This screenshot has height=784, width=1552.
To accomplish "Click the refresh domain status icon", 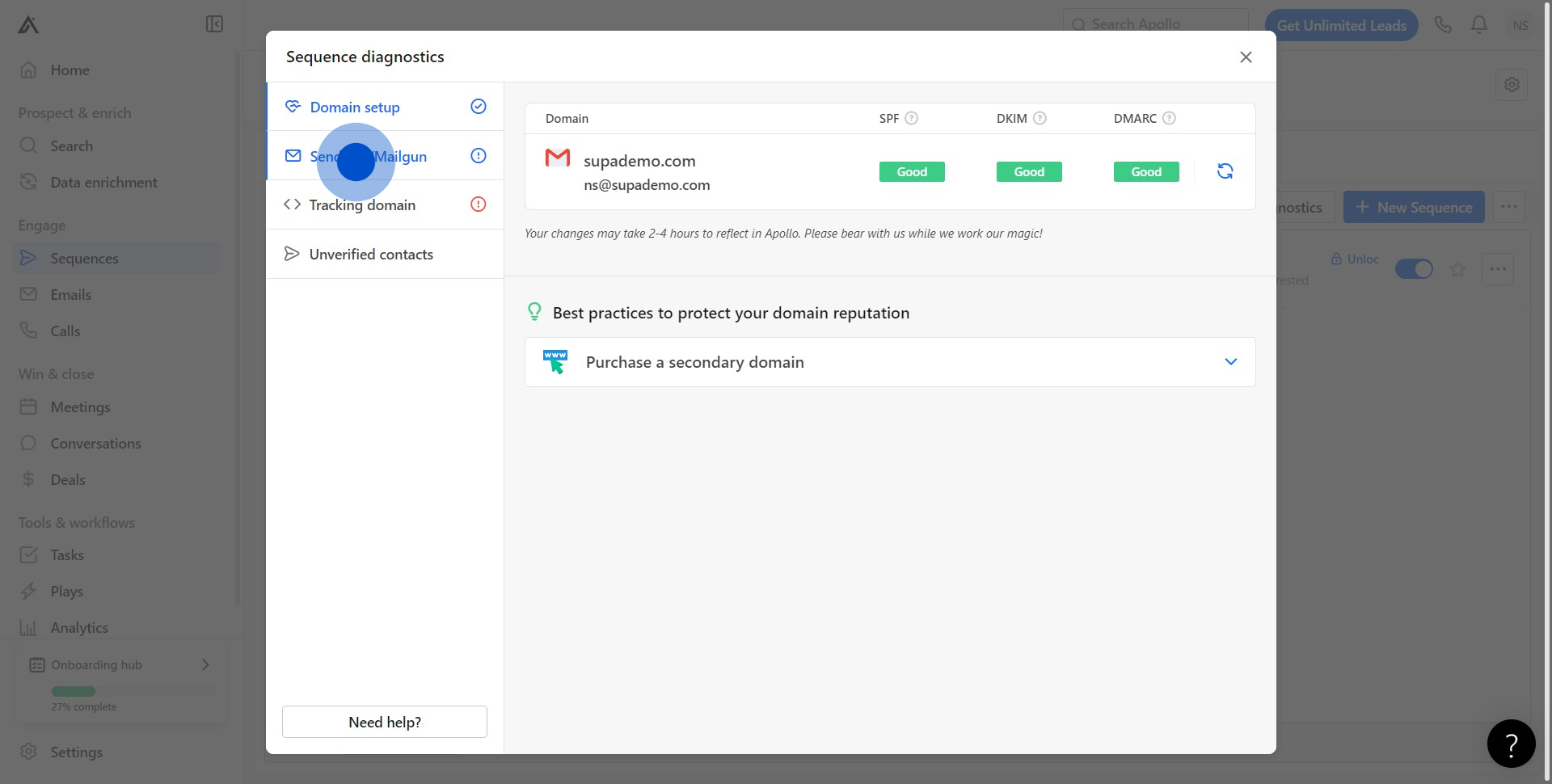I will pyautogui.click(x=1225, y=171).
